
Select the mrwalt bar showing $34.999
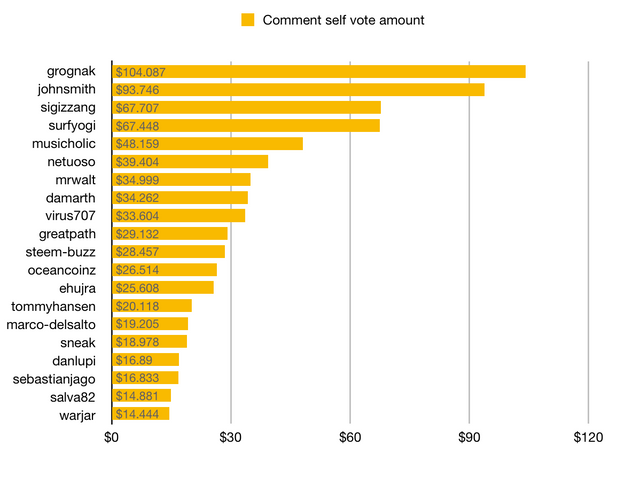[x=181, y=180]
